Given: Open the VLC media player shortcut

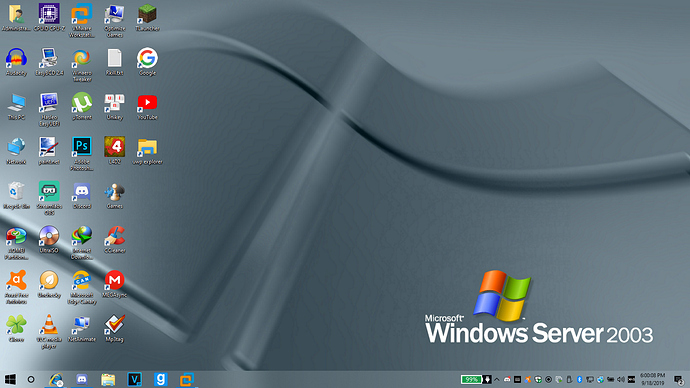Looking at the screenshot, I should 49,332.
